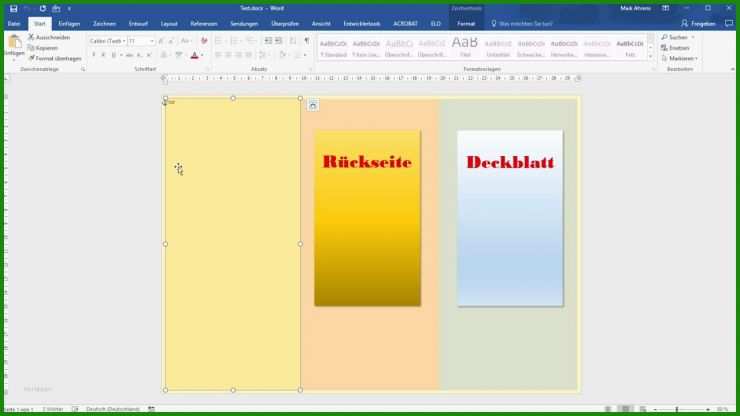
Task: Apply the Titel style
Action: [465, 47]
